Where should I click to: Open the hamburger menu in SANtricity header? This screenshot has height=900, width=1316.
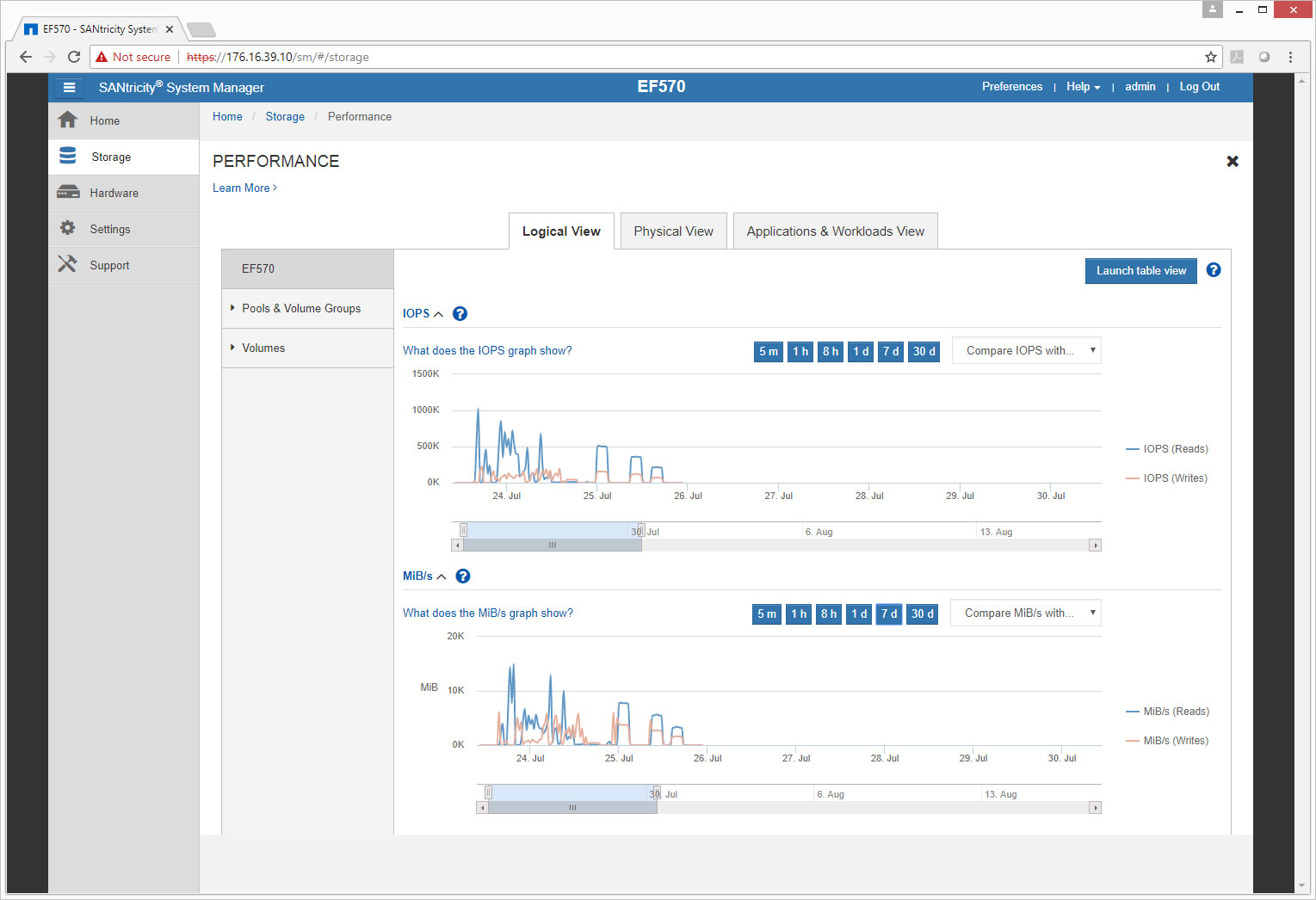(69, 87)
